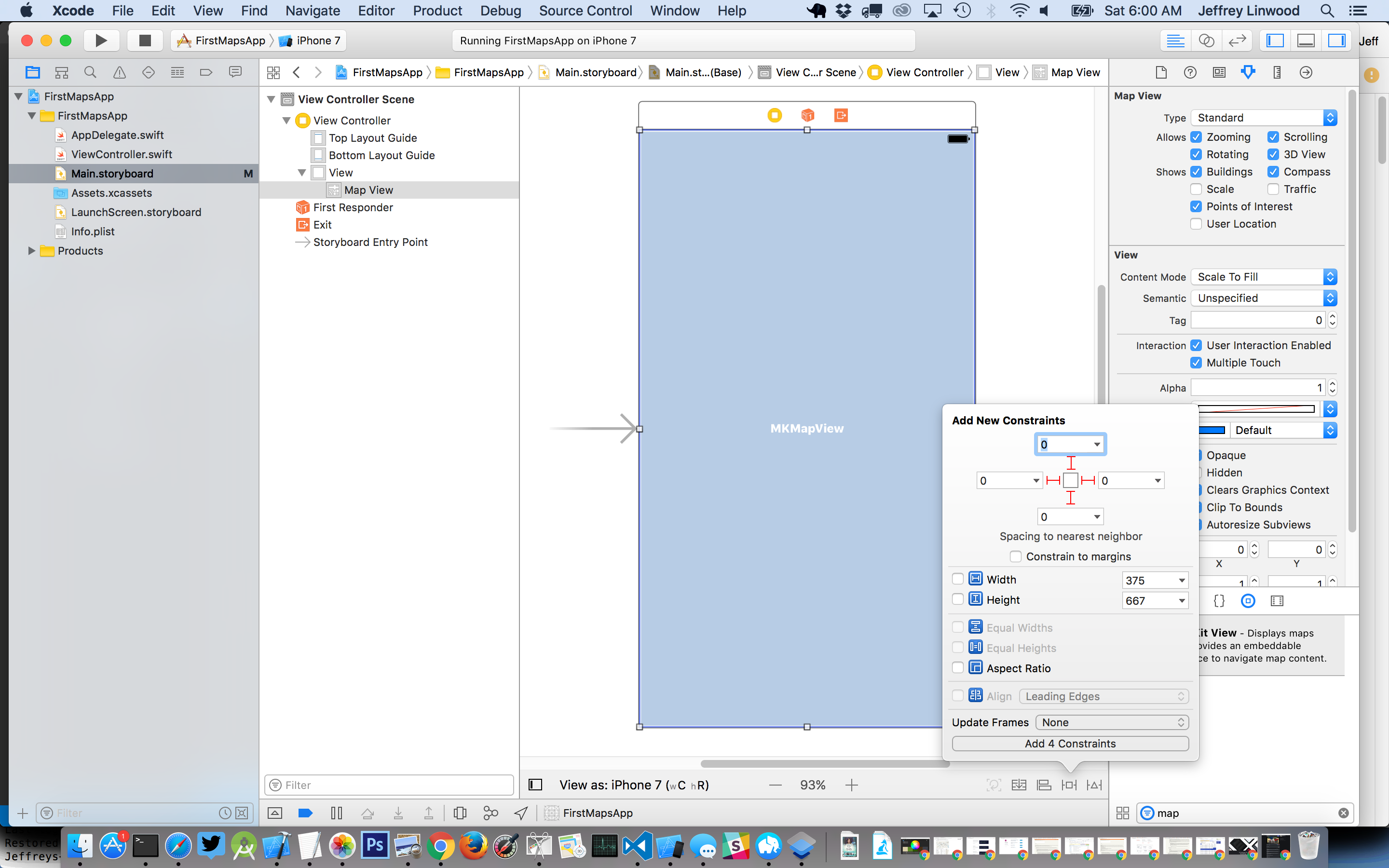The width and height of the screenshot is (1389, 868).
Task: Open the Source Control menu
Action: tap(585, 10)
